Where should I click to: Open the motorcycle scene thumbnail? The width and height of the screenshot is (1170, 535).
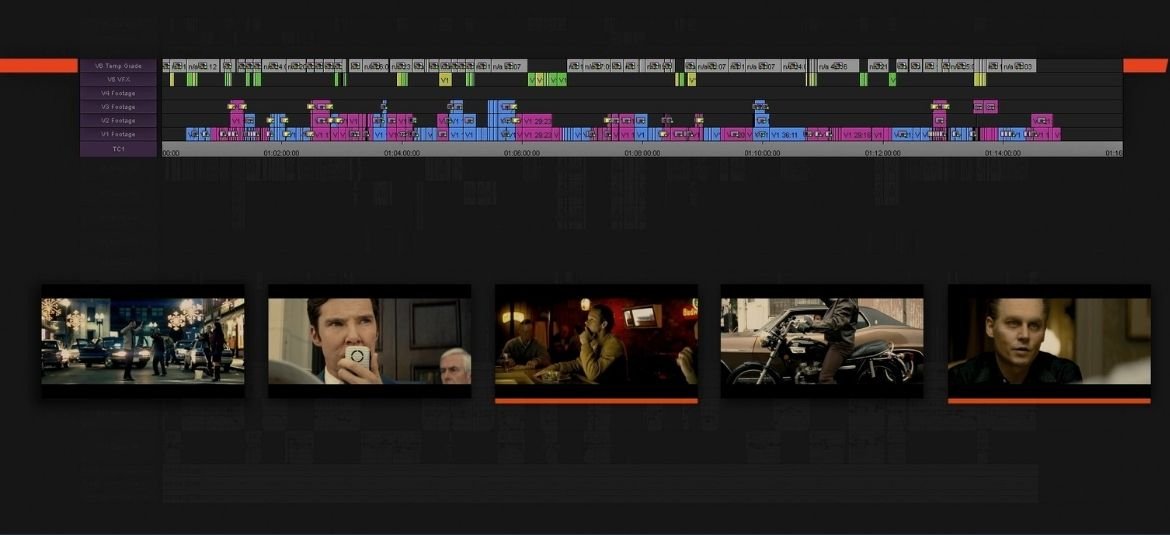point(822,341)
